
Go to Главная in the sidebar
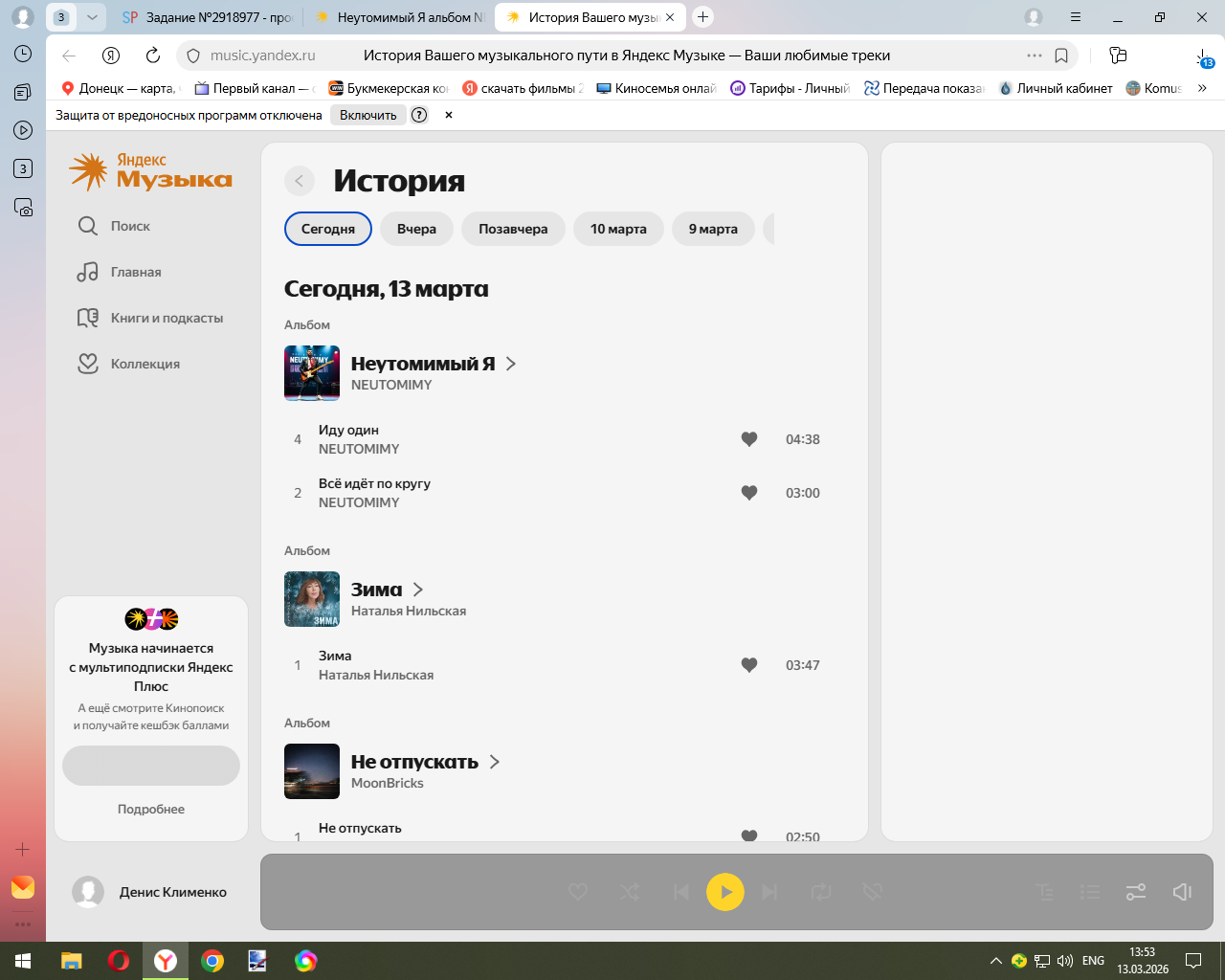tap(120, 272)
